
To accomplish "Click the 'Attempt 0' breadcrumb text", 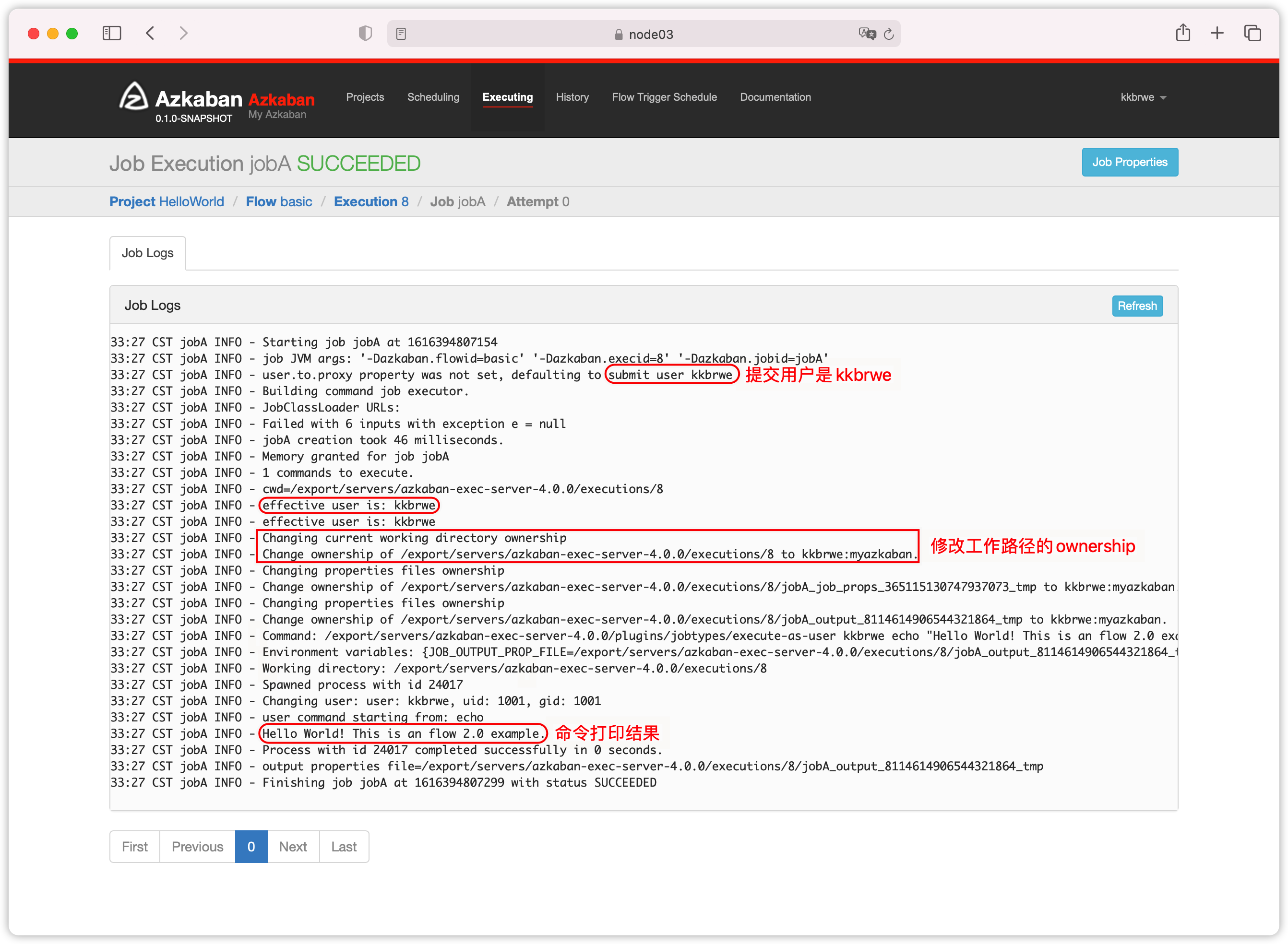I will click(538, 202).
